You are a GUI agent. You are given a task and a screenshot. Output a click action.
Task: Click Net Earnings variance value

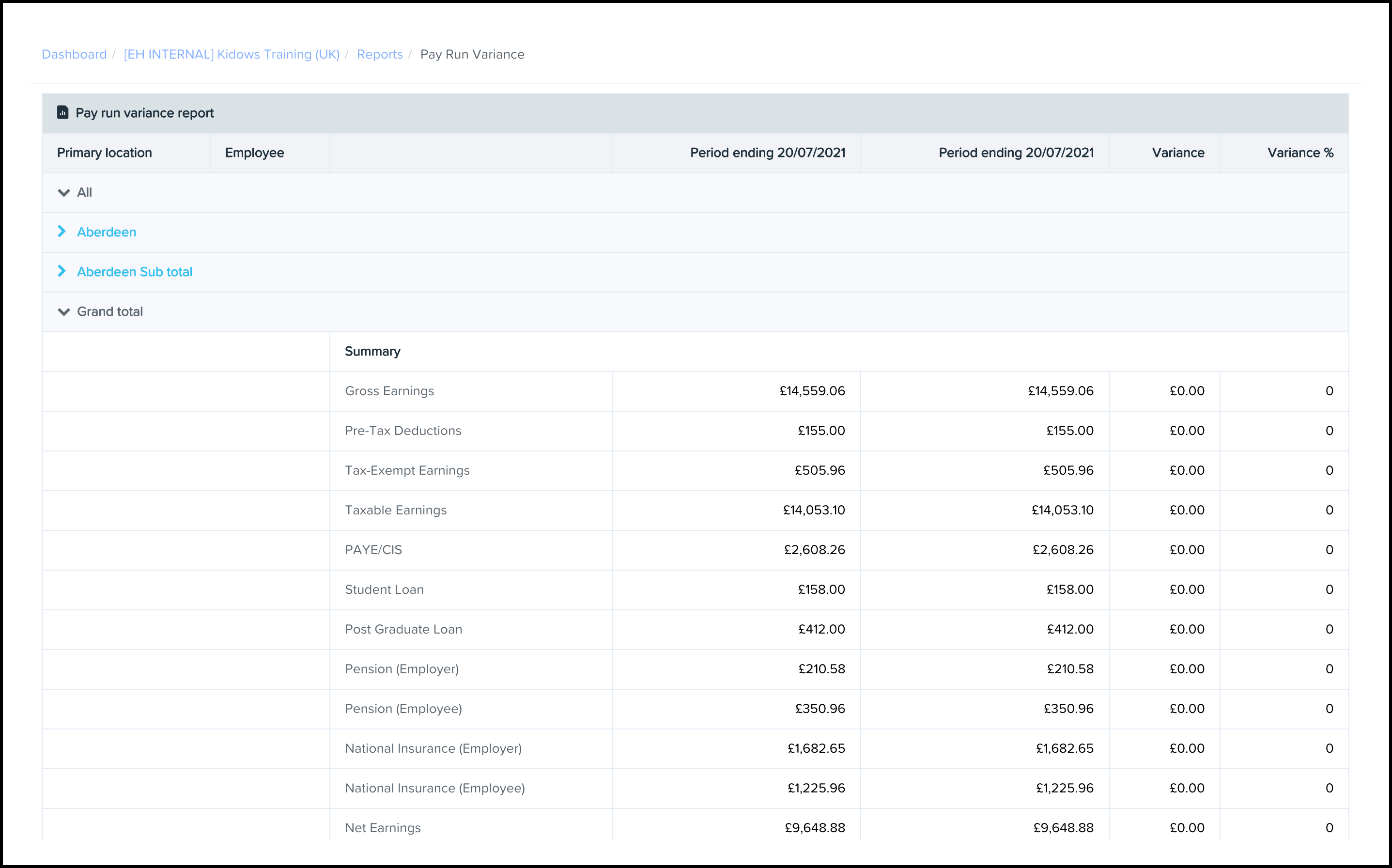(1187, 827)
